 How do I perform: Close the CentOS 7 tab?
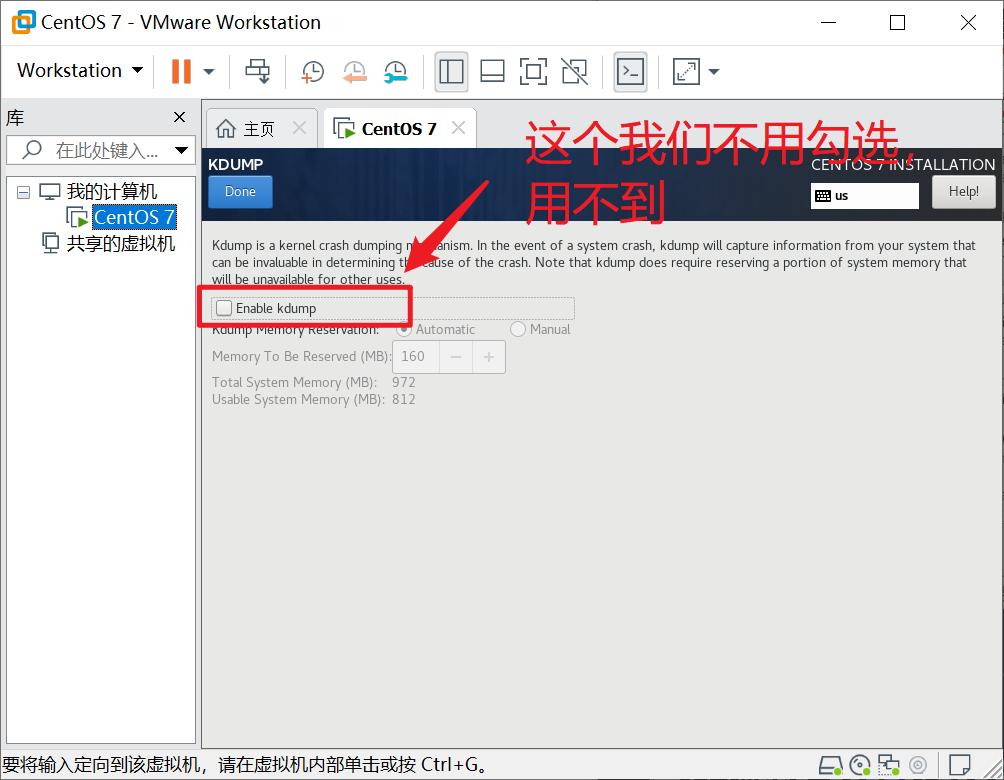tap(458, 128)
